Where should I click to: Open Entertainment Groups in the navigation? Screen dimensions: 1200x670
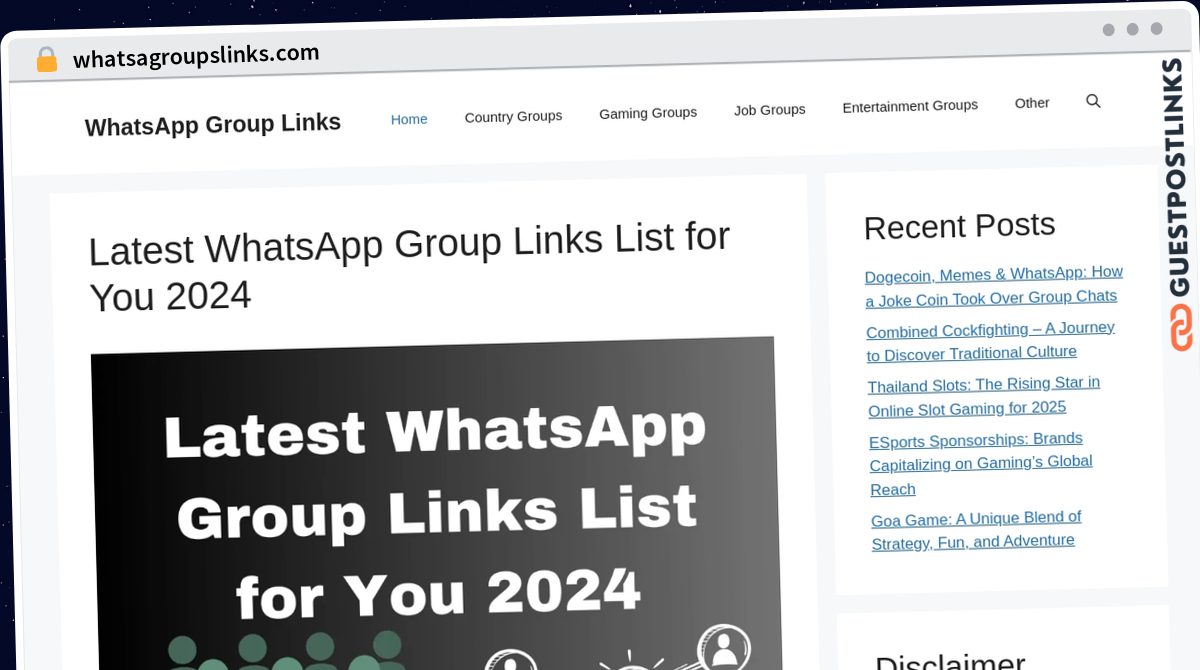tap(910, 106)
